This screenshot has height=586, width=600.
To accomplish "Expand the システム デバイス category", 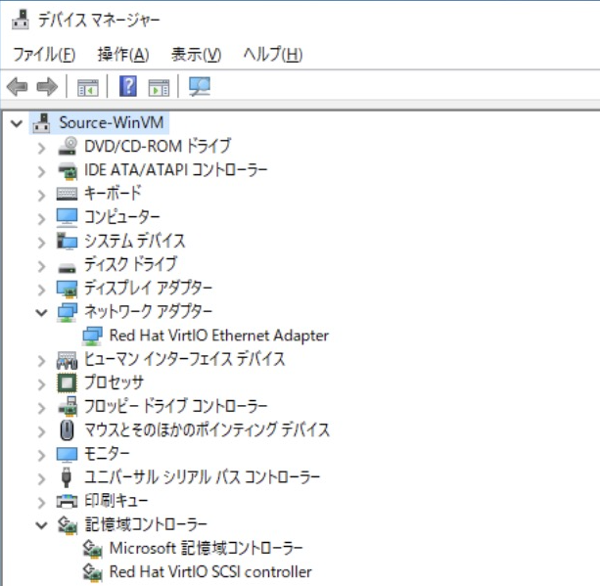I will click(x=42, y=242).
